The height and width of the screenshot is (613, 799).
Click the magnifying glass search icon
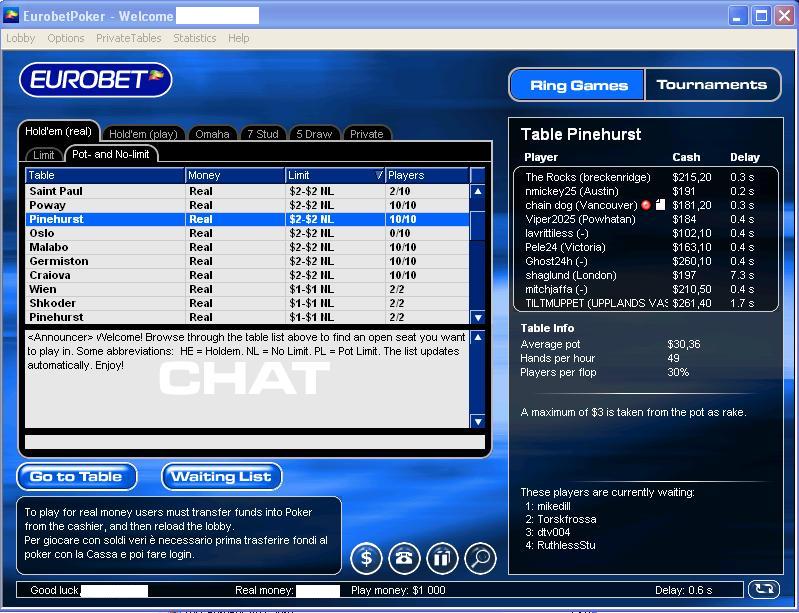point(480,558)
